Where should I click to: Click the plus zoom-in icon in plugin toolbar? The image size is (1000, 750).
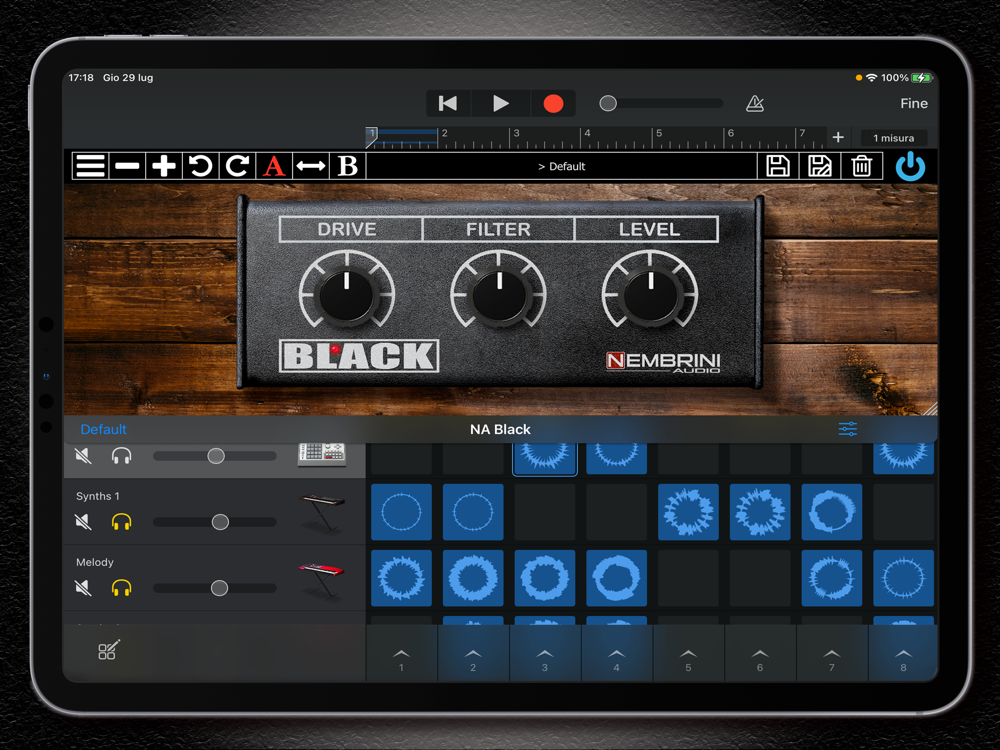click(164, 166)
